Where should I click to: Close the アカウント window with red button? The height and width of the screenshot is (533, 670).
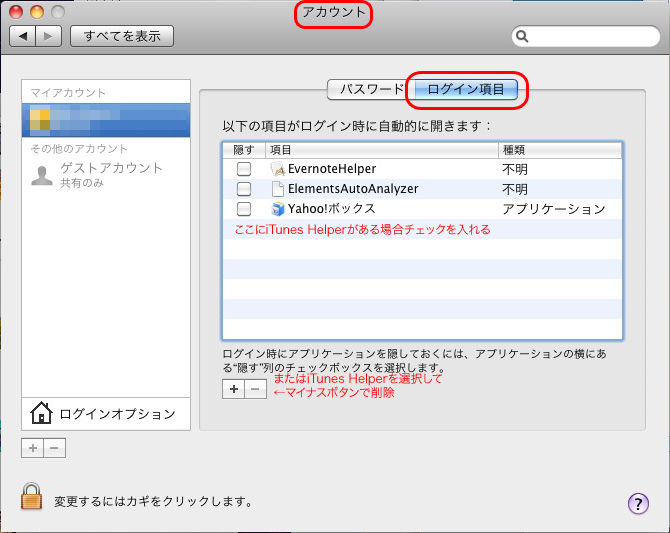(x=16, y=12)
